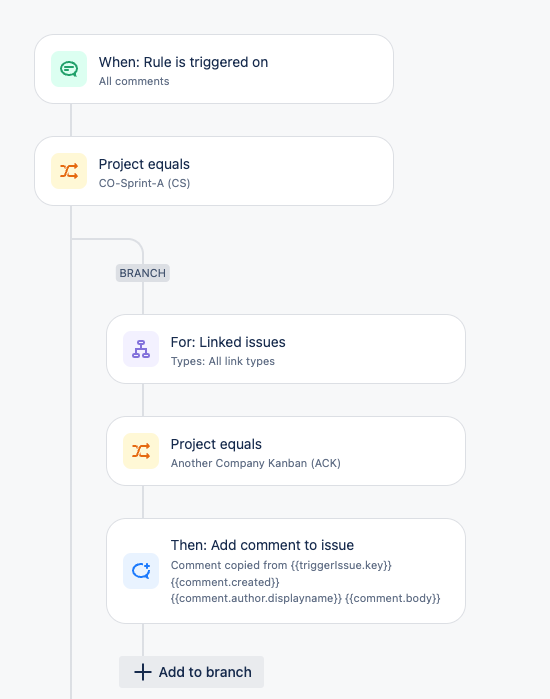
Task: Open the Project equals condition inside the branch
Action: (286, 451)
